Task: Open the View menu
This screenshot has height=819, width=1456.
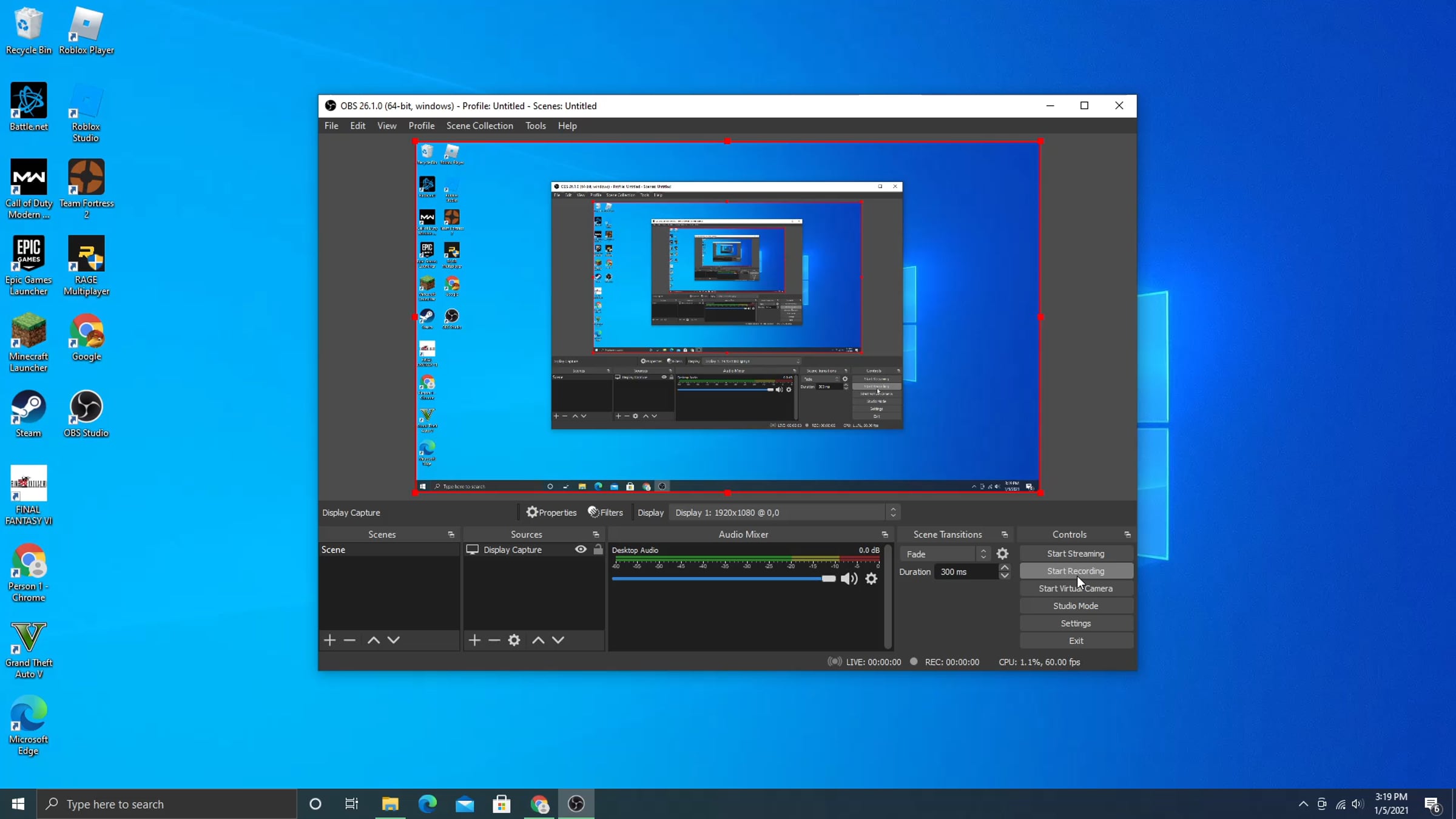Action: tap(387, 126)
